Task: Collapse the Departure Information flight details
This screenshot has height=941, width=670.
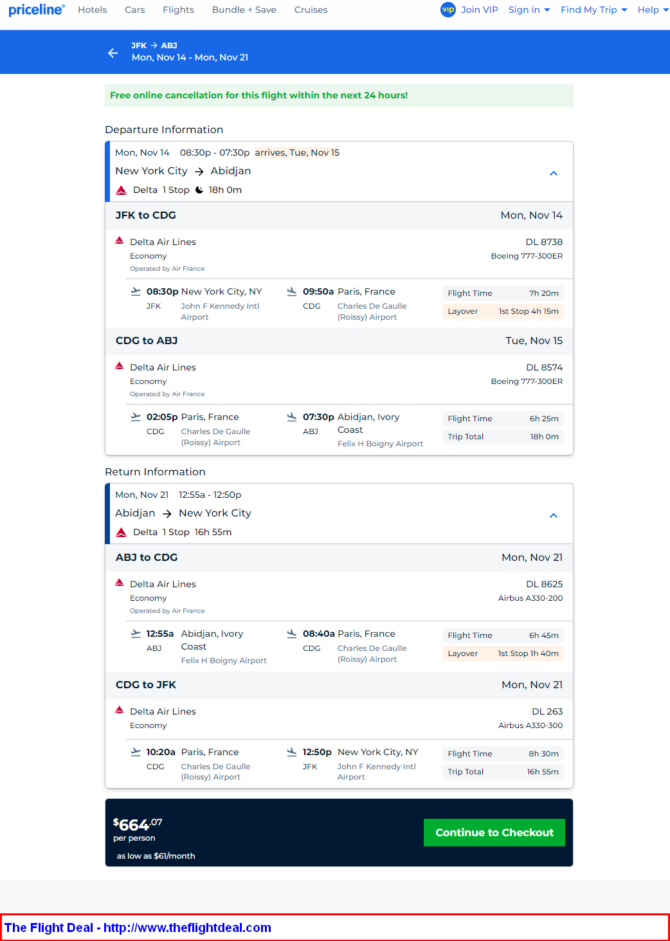Action: 554,173
